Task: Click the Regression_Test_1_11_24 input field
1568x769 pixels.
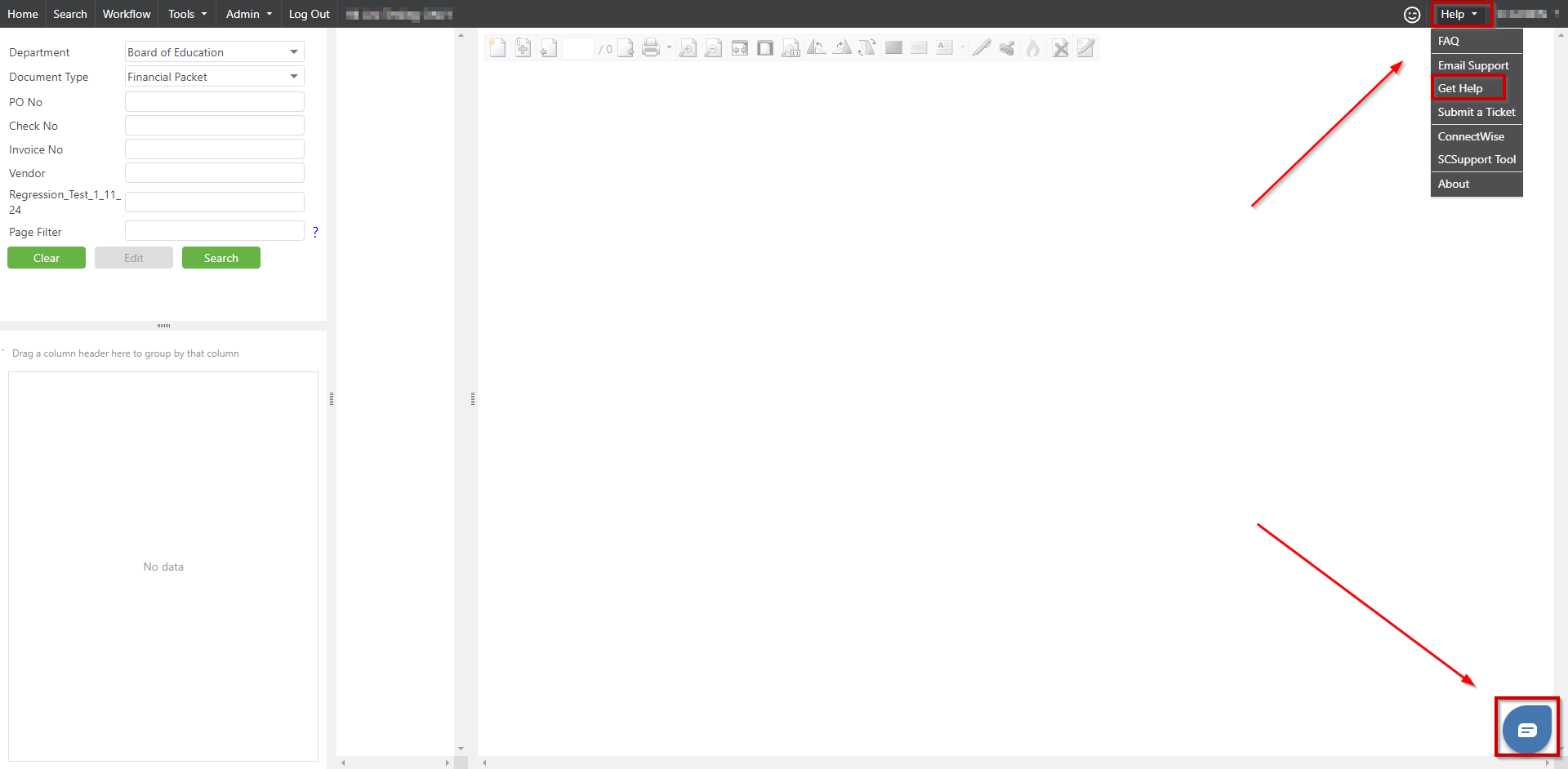Action: 214,202
